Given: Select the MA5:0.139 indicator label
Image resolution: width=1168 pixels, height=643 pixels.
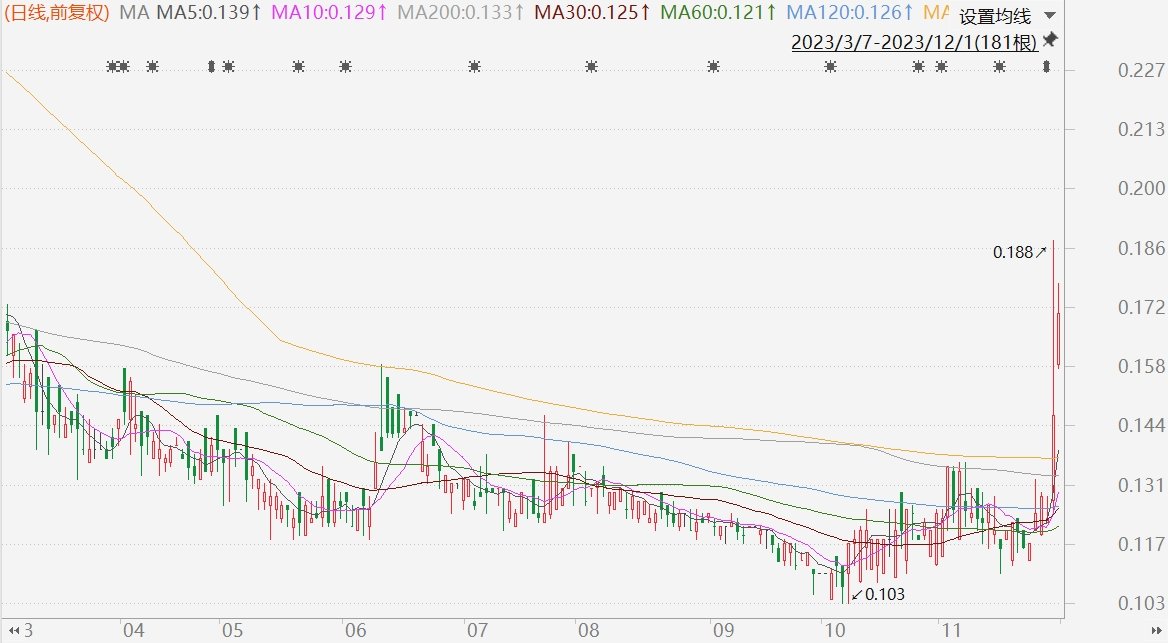Looking at the screenshot, I should pos(209,12).
